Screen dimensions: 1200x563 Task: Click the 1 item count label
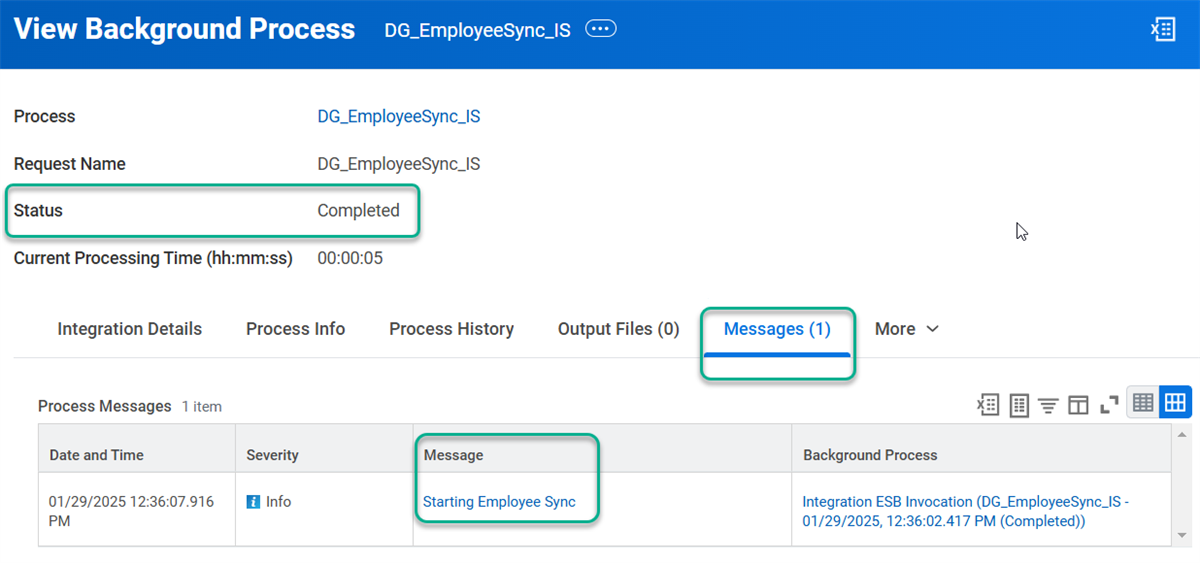point(201,407)
